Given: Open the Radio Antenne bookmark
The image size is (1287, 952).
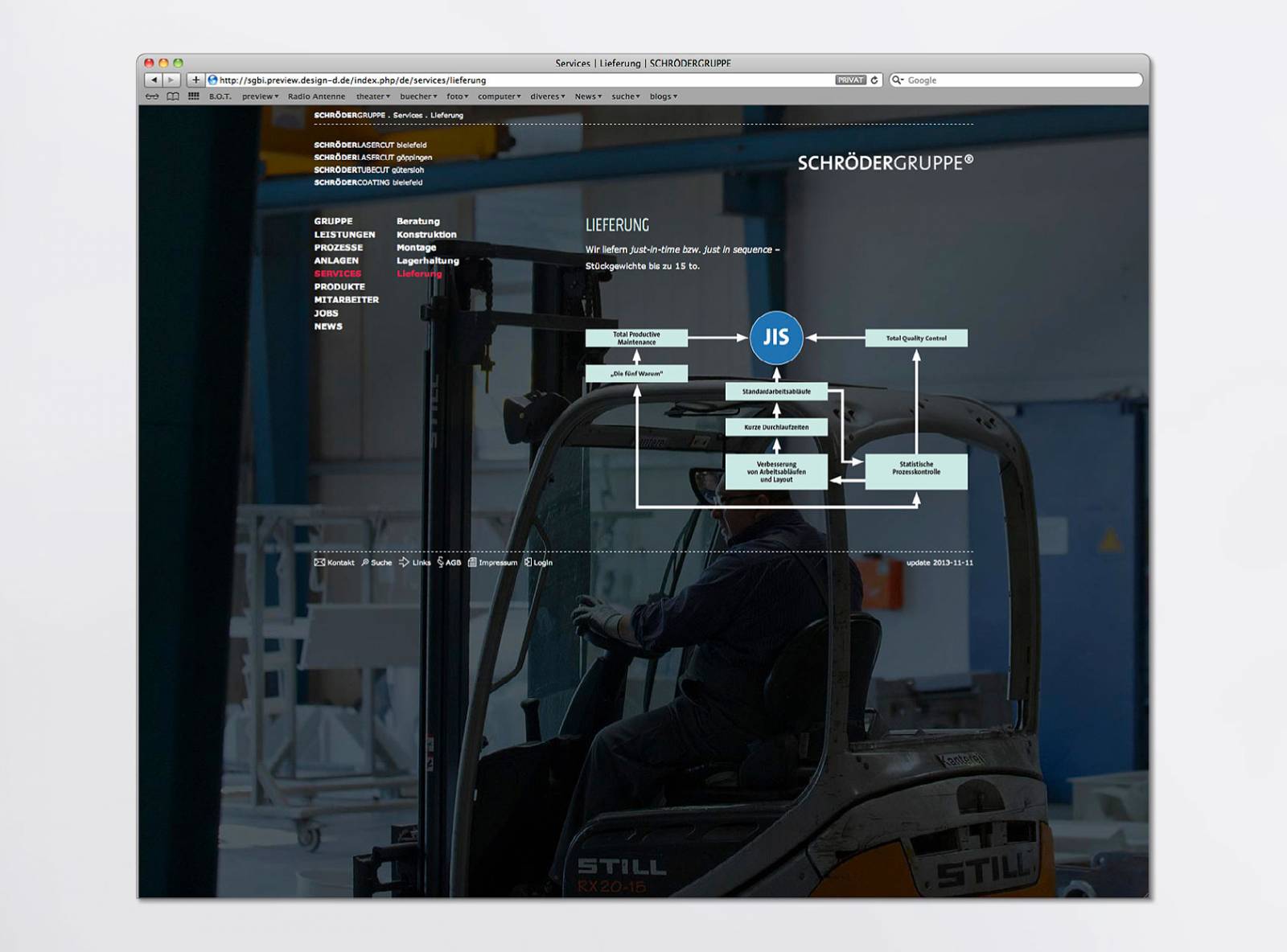Looking at the screenshot, I should [x=316, y=96].
